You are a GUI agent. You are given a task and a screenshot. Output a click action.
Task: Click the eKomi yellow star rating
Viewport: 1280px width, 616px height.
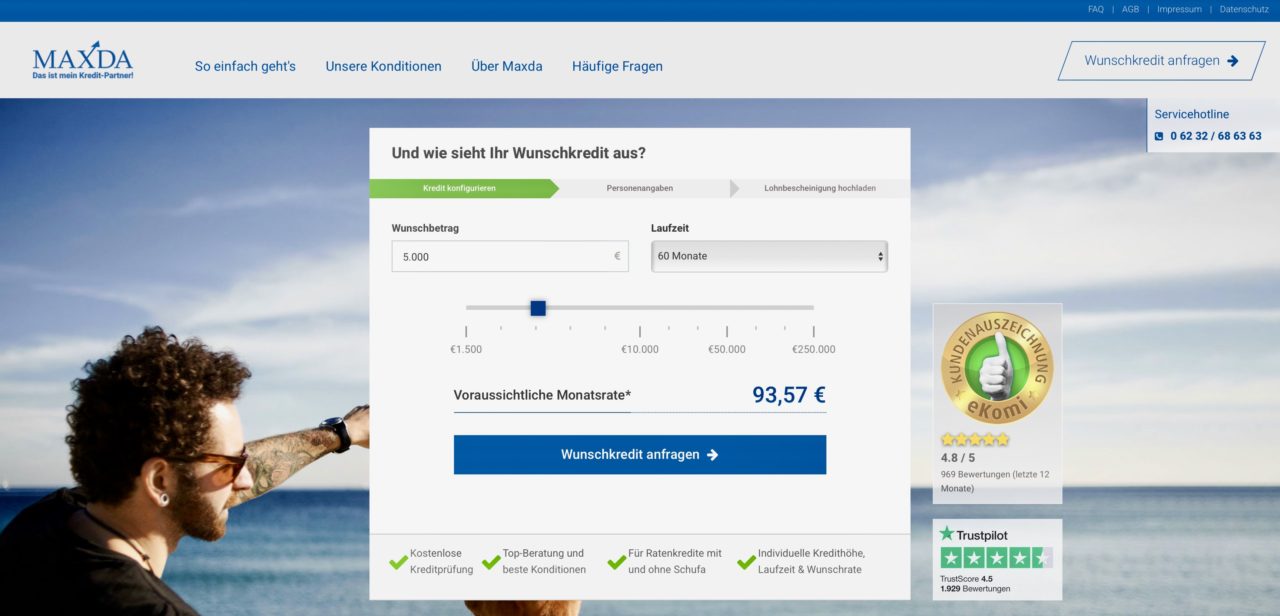point(975,439)
